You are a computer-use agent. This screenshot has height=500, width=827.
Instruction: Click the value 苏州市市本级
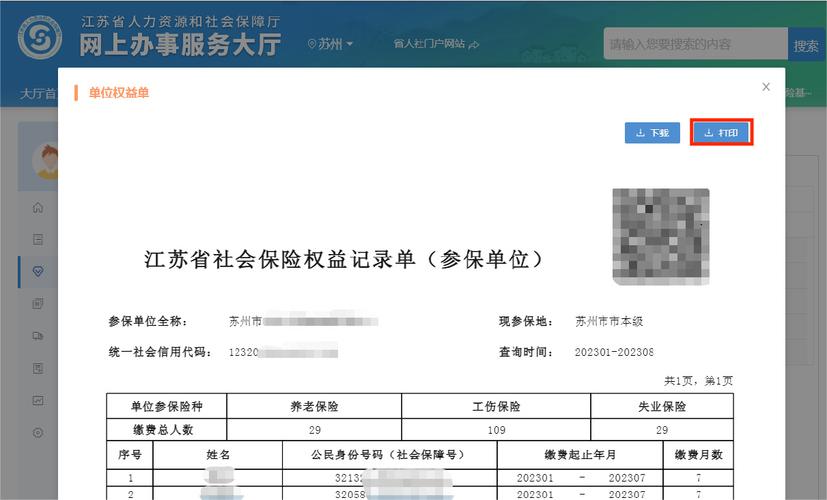pyautogui.click(x=609, y=321)
